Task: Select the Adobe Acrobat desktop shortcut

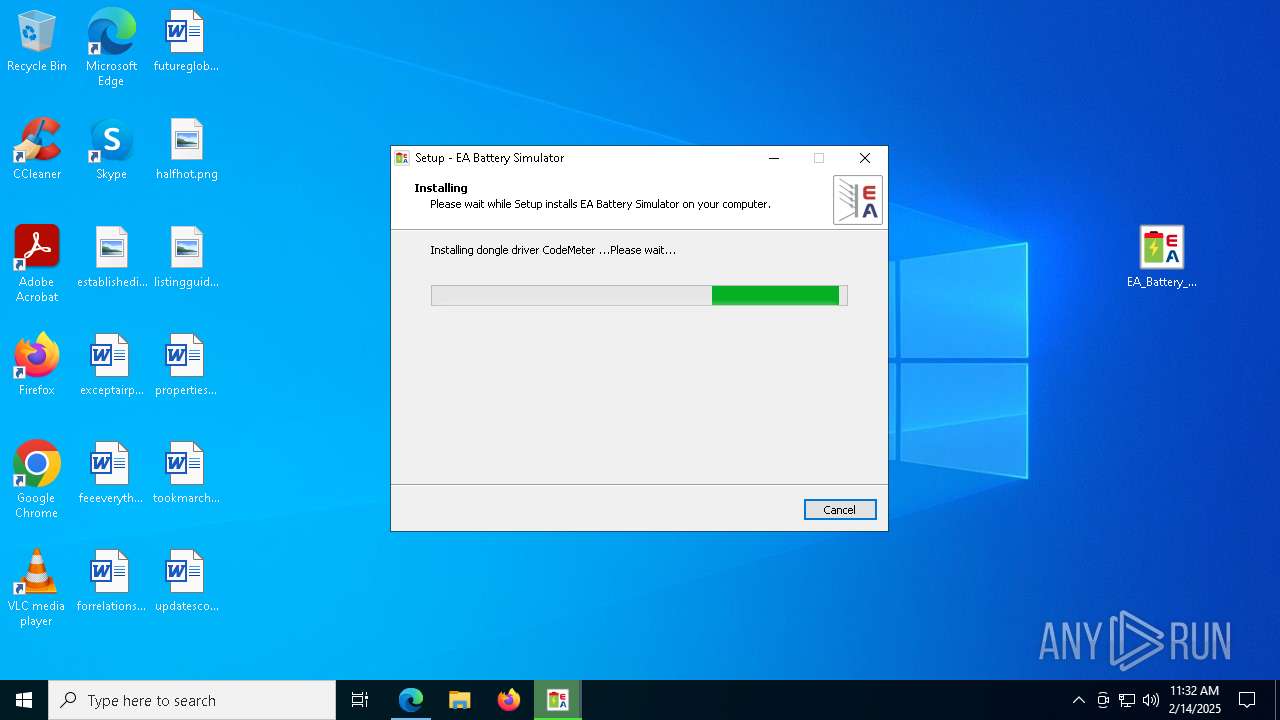Action: coord(37,264)
